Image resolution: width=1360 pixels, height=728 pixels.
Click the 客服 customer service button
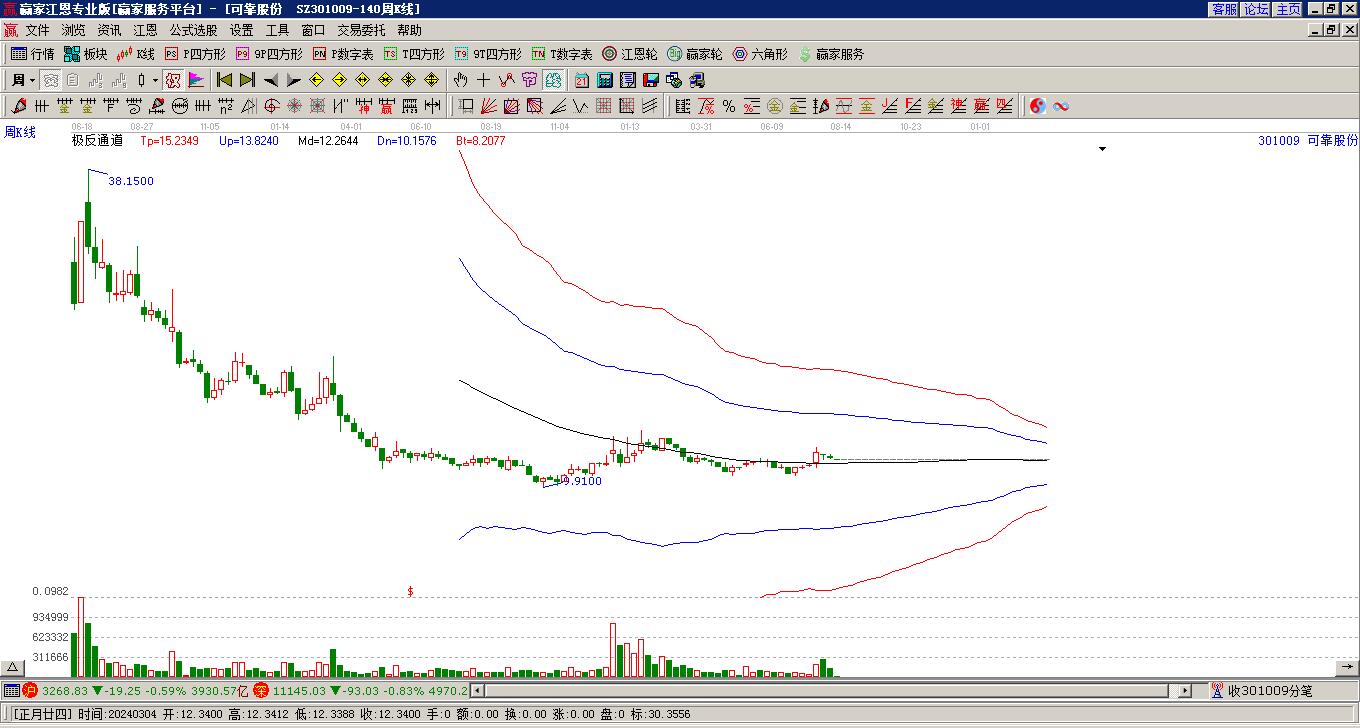[x=1224, y=8]
